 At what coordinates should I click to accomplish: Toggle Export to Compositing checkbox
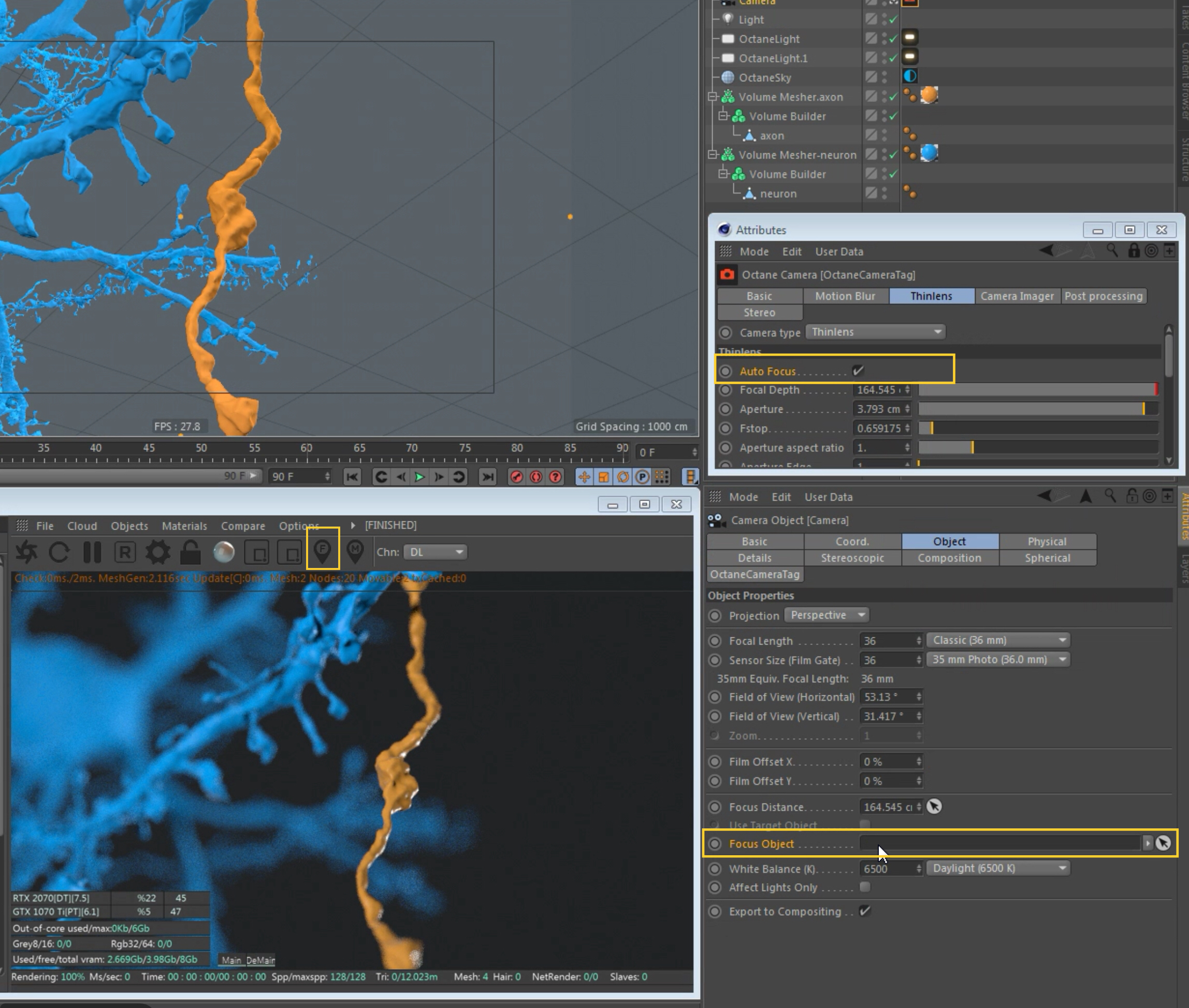(865, 911)
